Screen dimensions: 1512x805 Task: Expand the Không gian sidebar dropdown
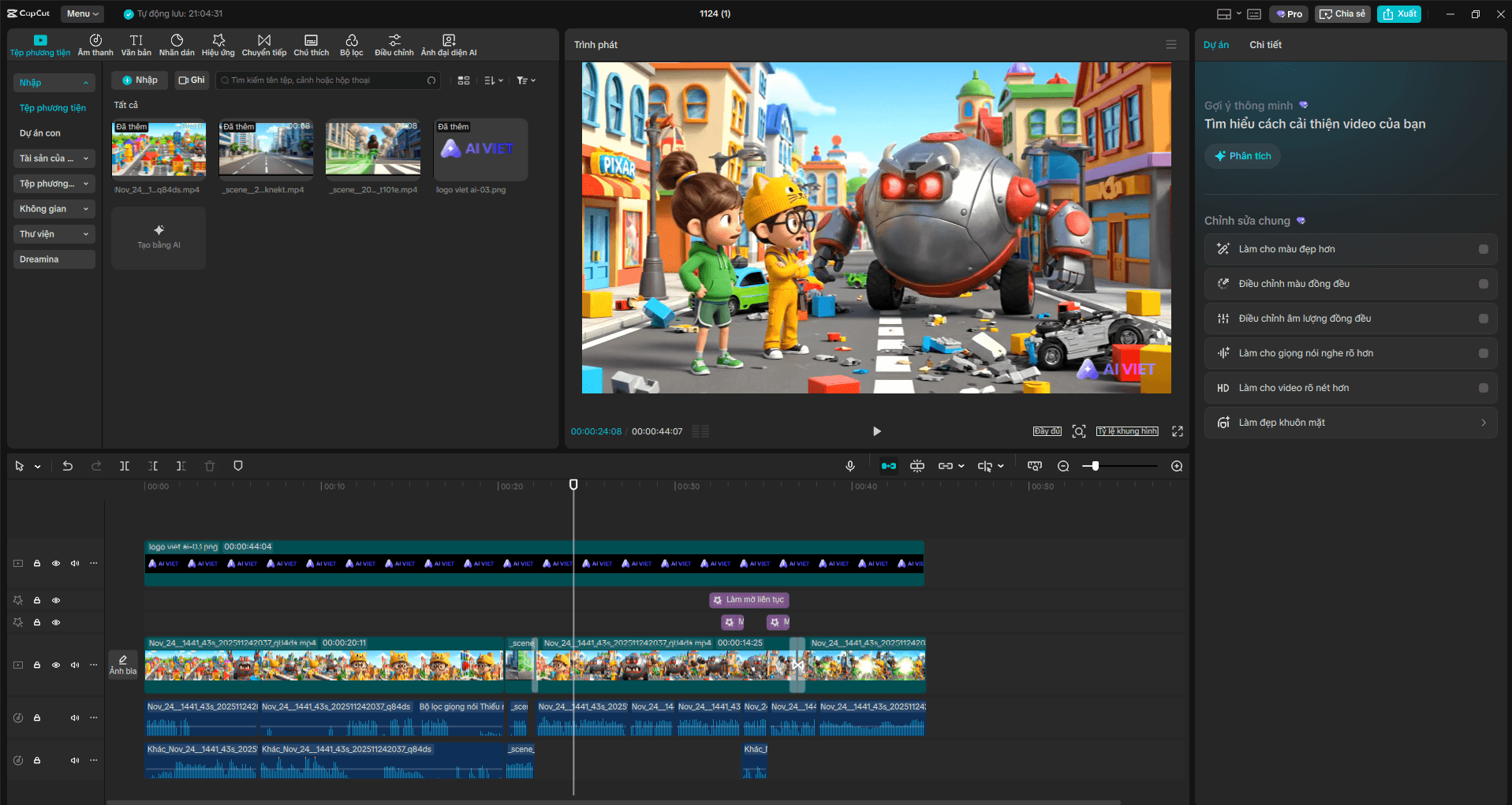[x=54, y=209]
